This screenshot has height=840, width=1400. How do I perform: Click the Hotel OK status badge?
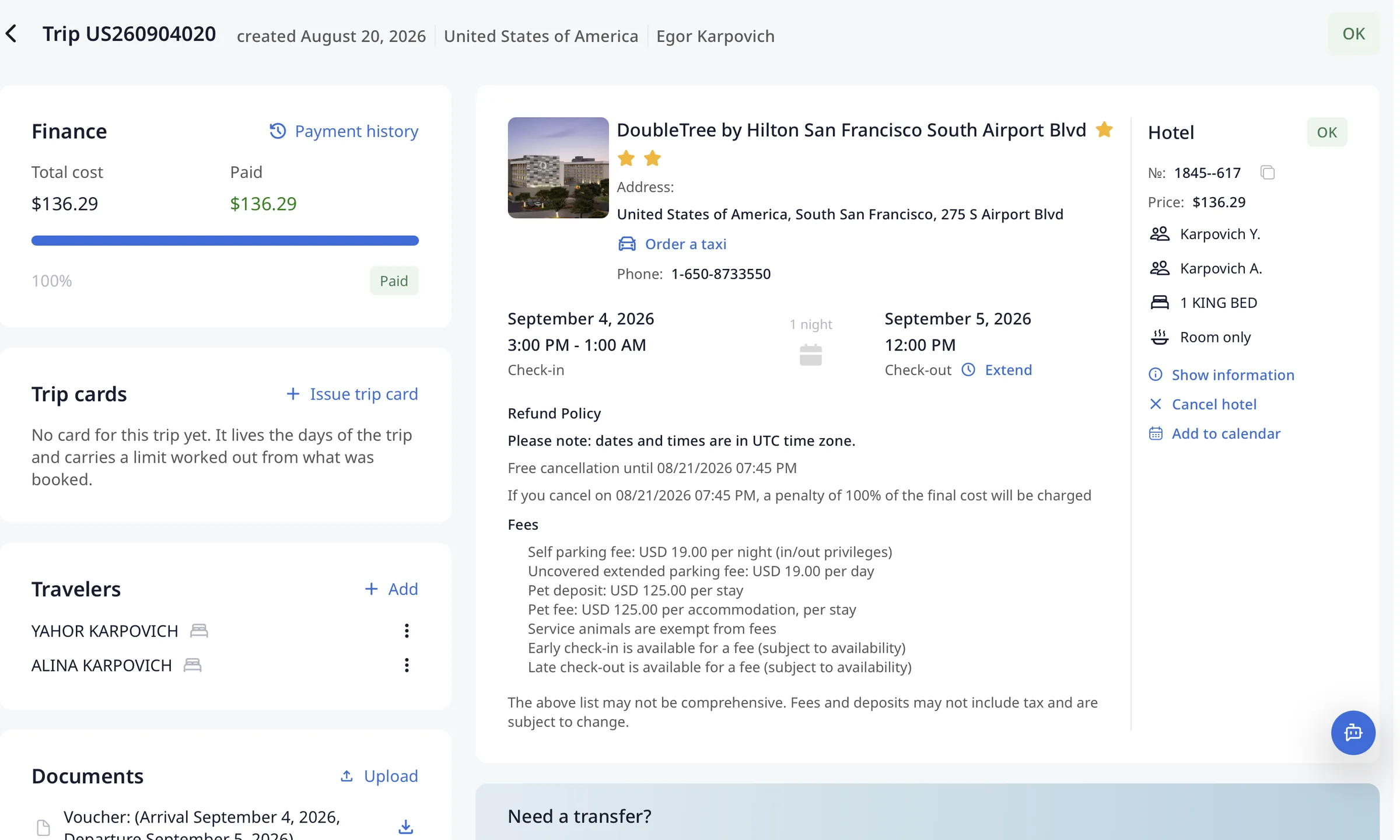(1326, 132)
